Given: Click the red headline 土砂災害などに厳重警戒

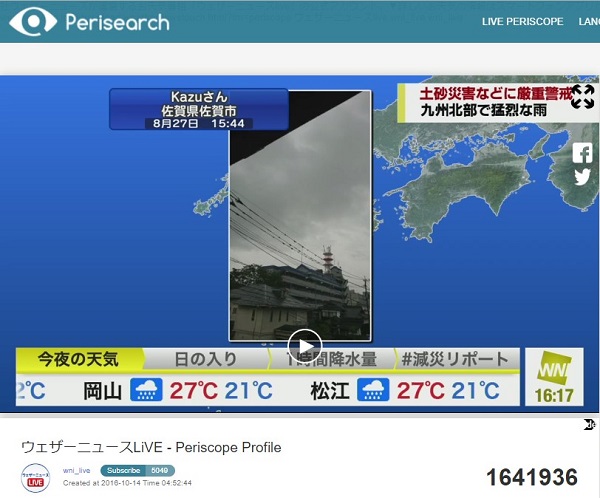Looking at the screenshot, I should [494, 93].
